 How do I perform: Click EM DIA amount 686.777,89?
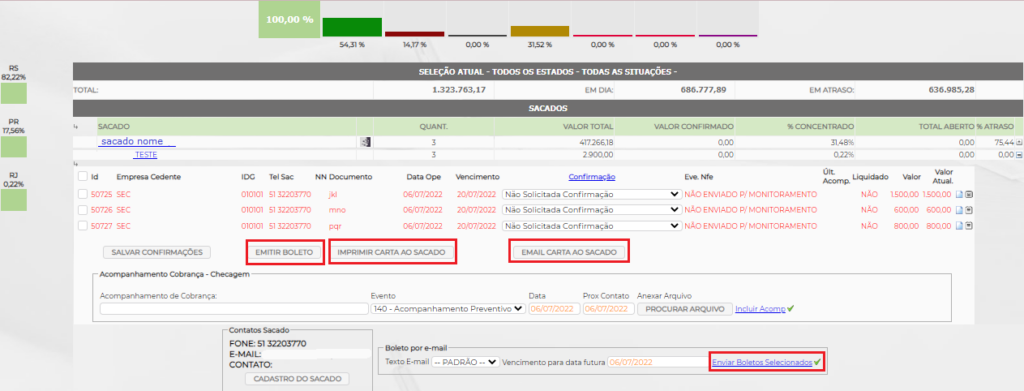[703, 90]
